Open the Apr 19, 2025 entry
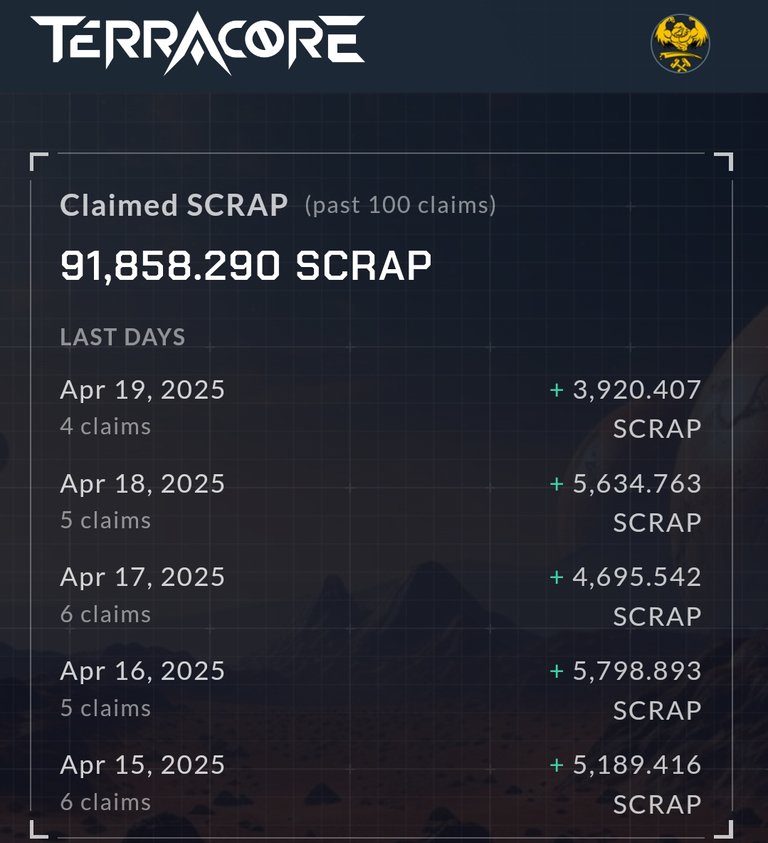The height and width of the screenshot is (843, 768). [381, 408]
